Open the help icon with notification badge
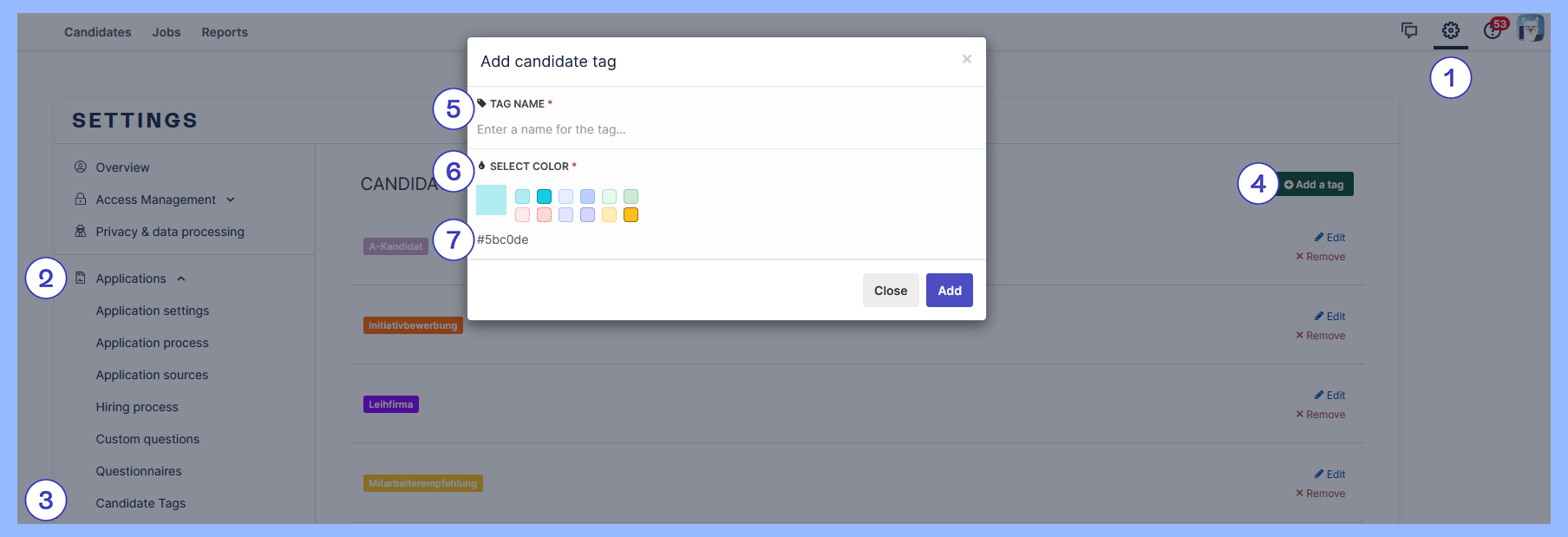The width and height of the screenshot is (1568, 537). pos(1493,31)
